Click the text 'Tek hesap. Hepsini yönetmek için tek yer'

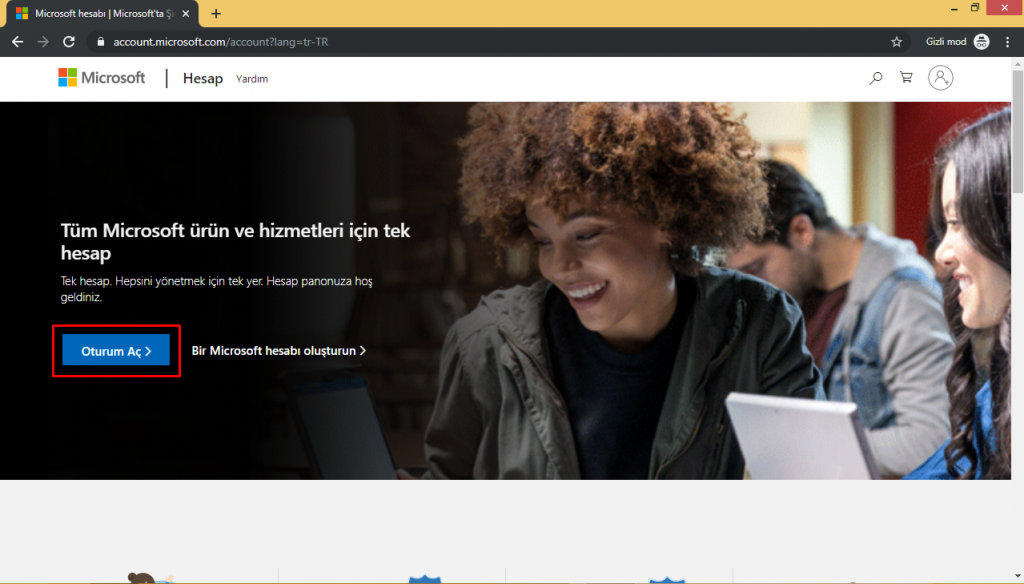[162, 282]
